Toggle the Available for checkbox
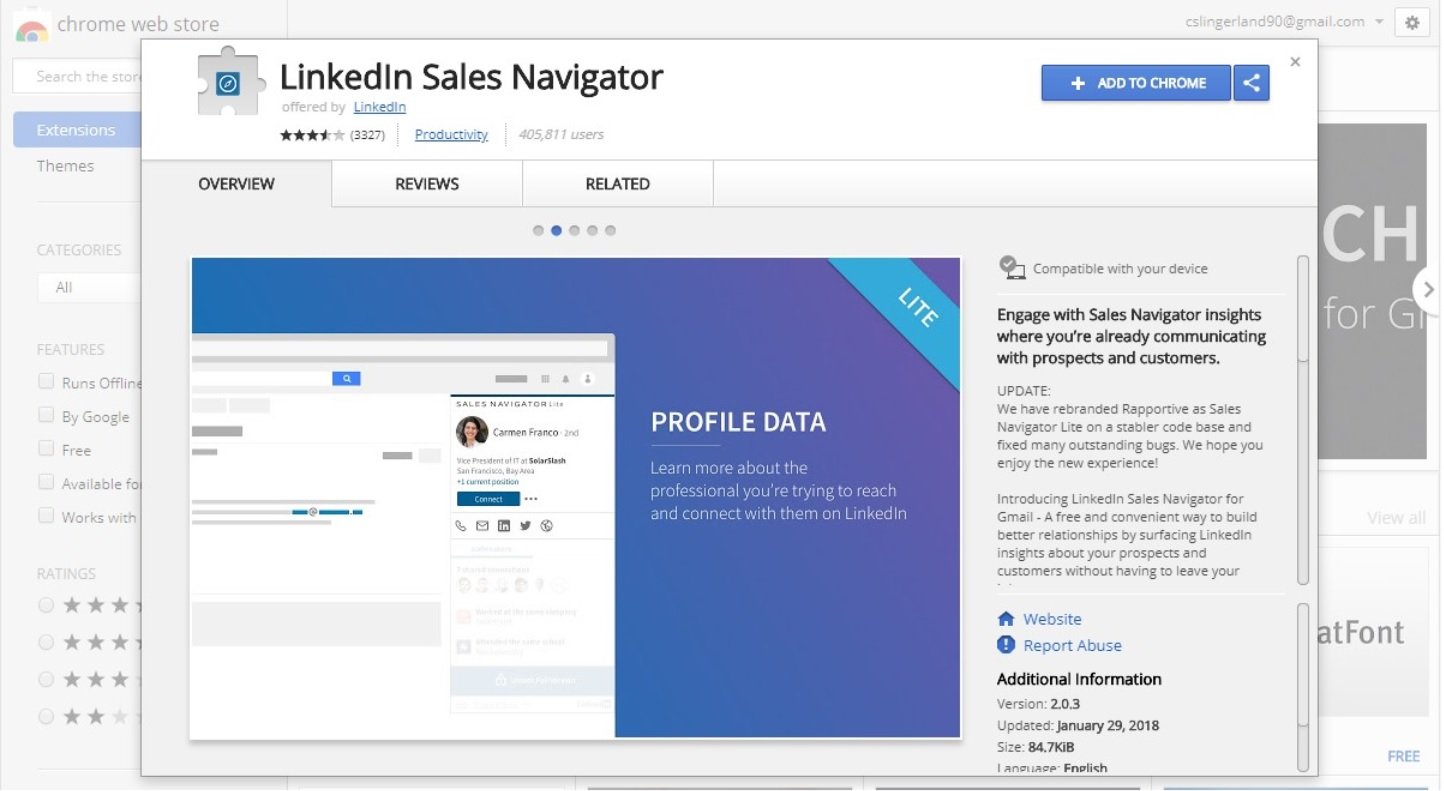1444x791 pixels. click(46, 482)
